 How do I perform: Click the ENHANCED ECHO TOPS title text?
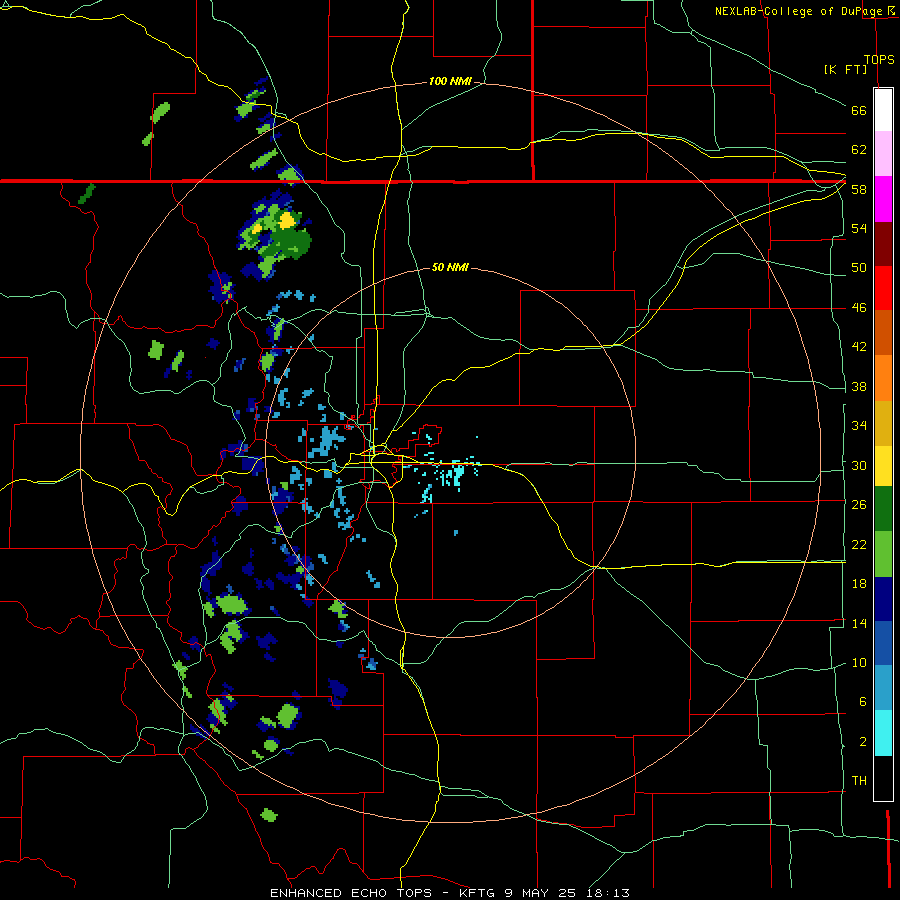(x=350, y=893)
